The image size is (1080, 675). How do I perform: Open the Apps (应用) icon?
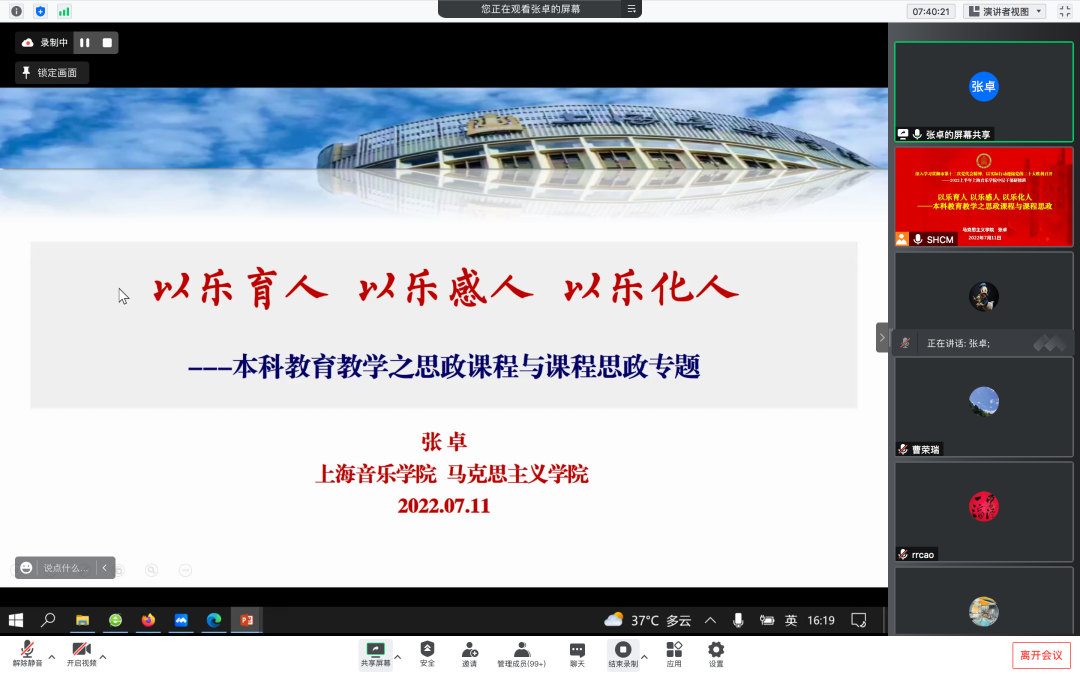click(674, 654)
